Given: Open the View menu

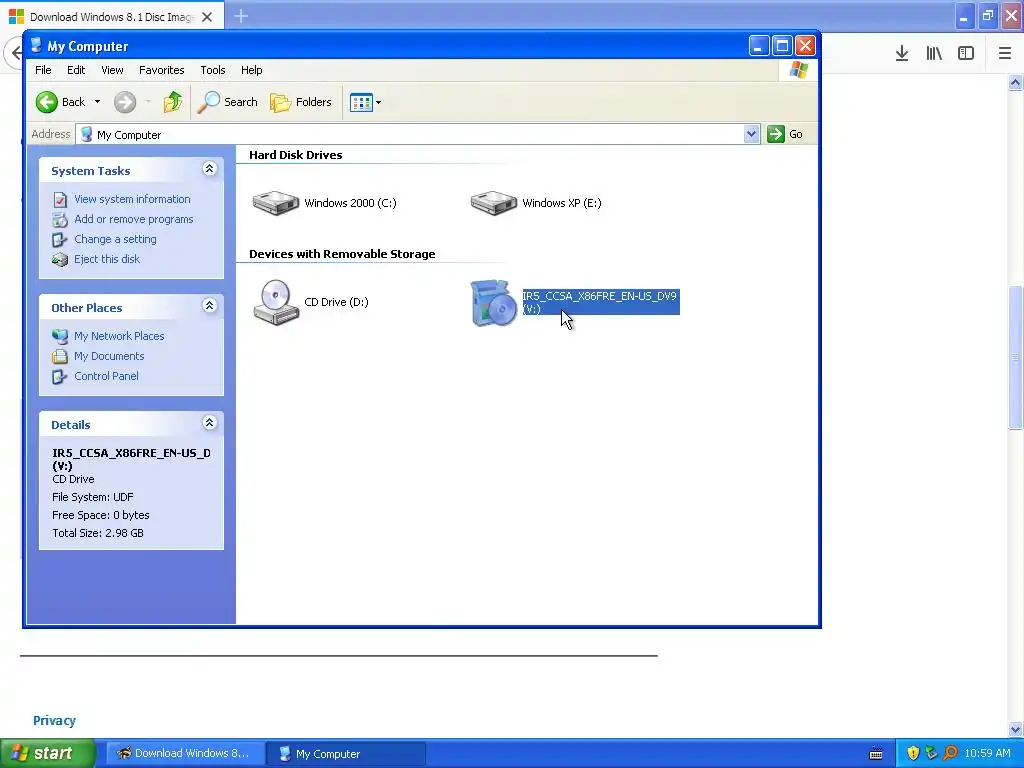Looking at the screenshot, I should pyautogui.click(x=112, y=70).
